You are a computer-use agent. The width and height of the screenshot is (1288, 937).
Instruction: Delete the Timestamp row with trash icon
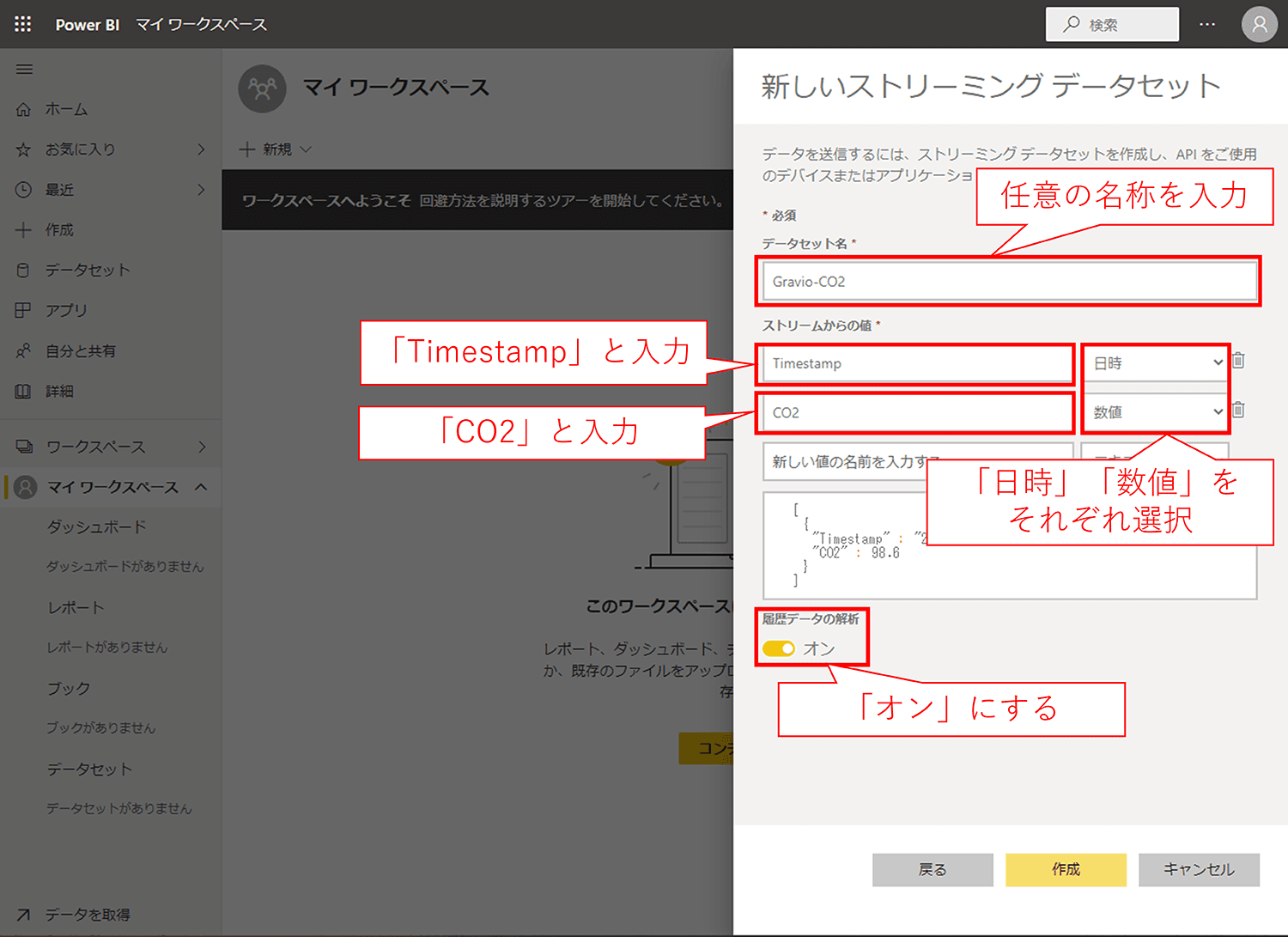(x=1238, y=361)
